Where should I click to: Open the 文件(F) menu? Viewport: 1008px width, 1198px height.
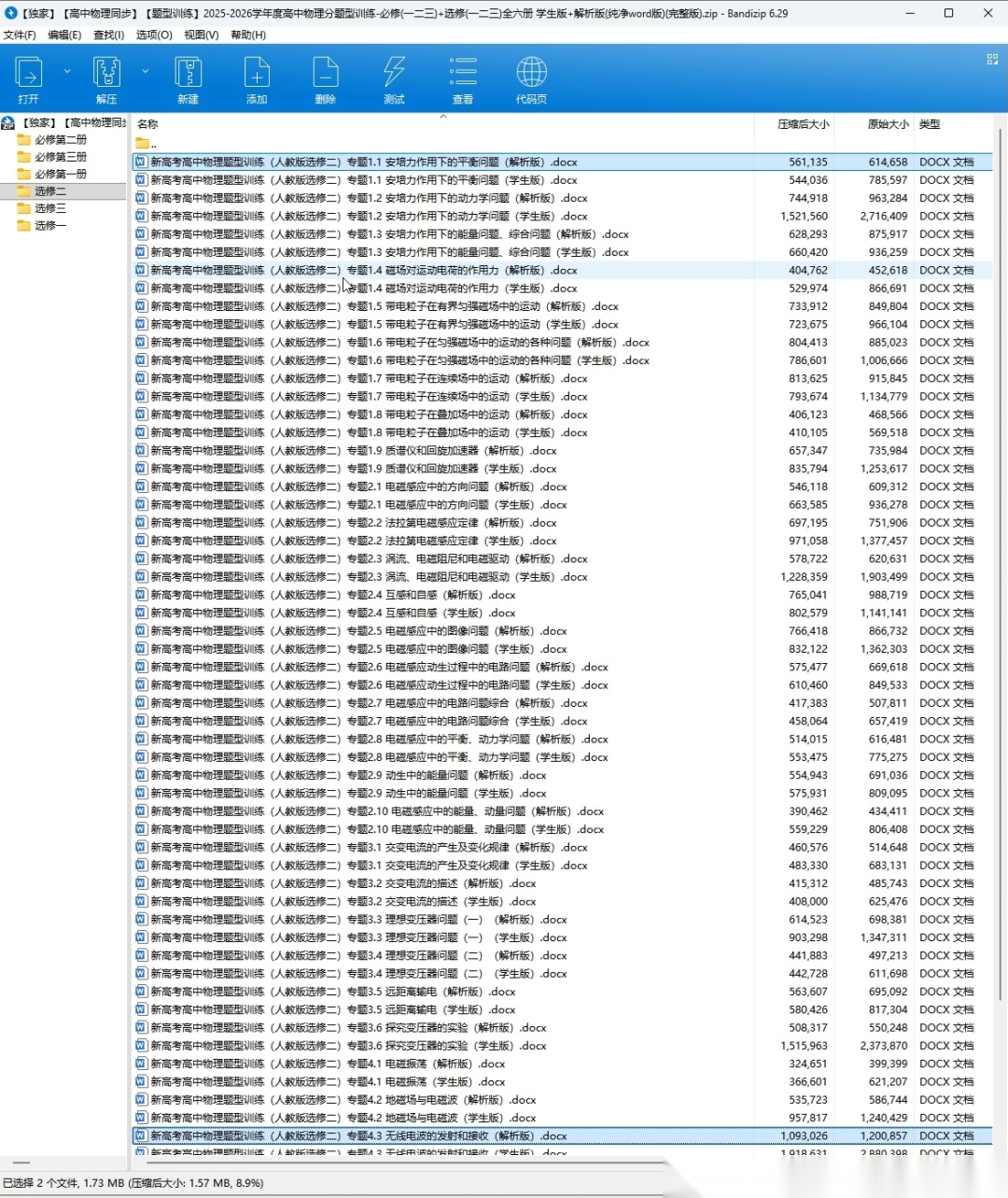coord(20,35)
